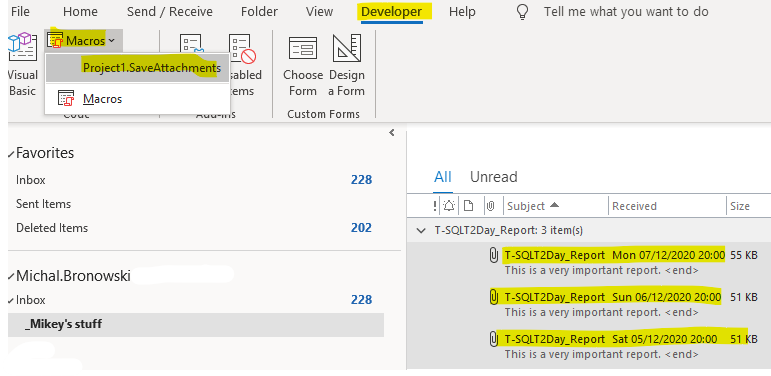Collapse the T-SQLT2Day_Report group
Viewport: 771px width, 376px height.
point(421,231)
